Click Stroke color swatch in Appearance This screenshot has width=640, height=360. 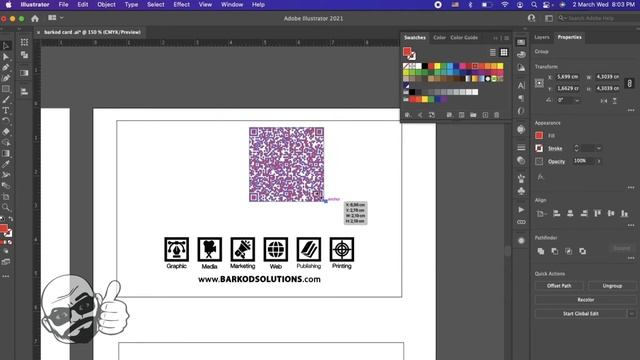(539, 148)
